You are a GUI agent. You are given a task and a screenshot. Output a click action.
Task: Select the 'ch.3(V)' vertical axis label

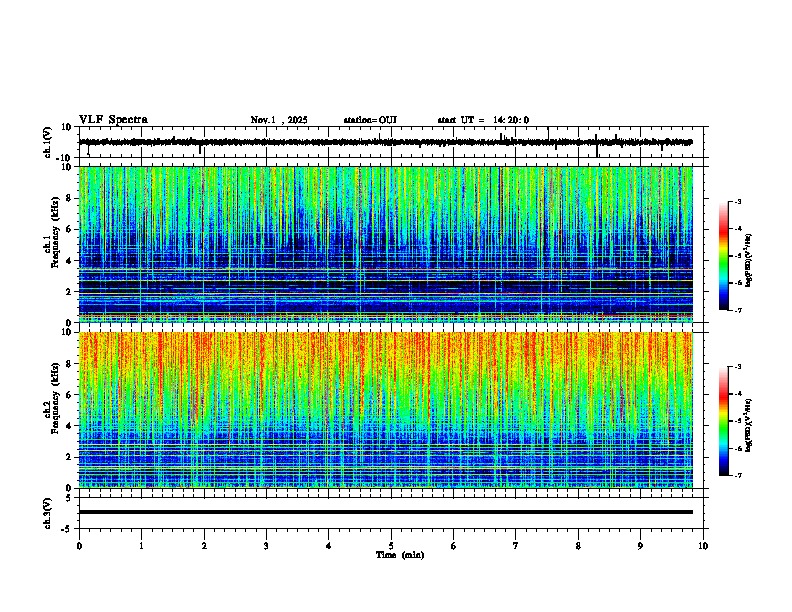point(48,513)
